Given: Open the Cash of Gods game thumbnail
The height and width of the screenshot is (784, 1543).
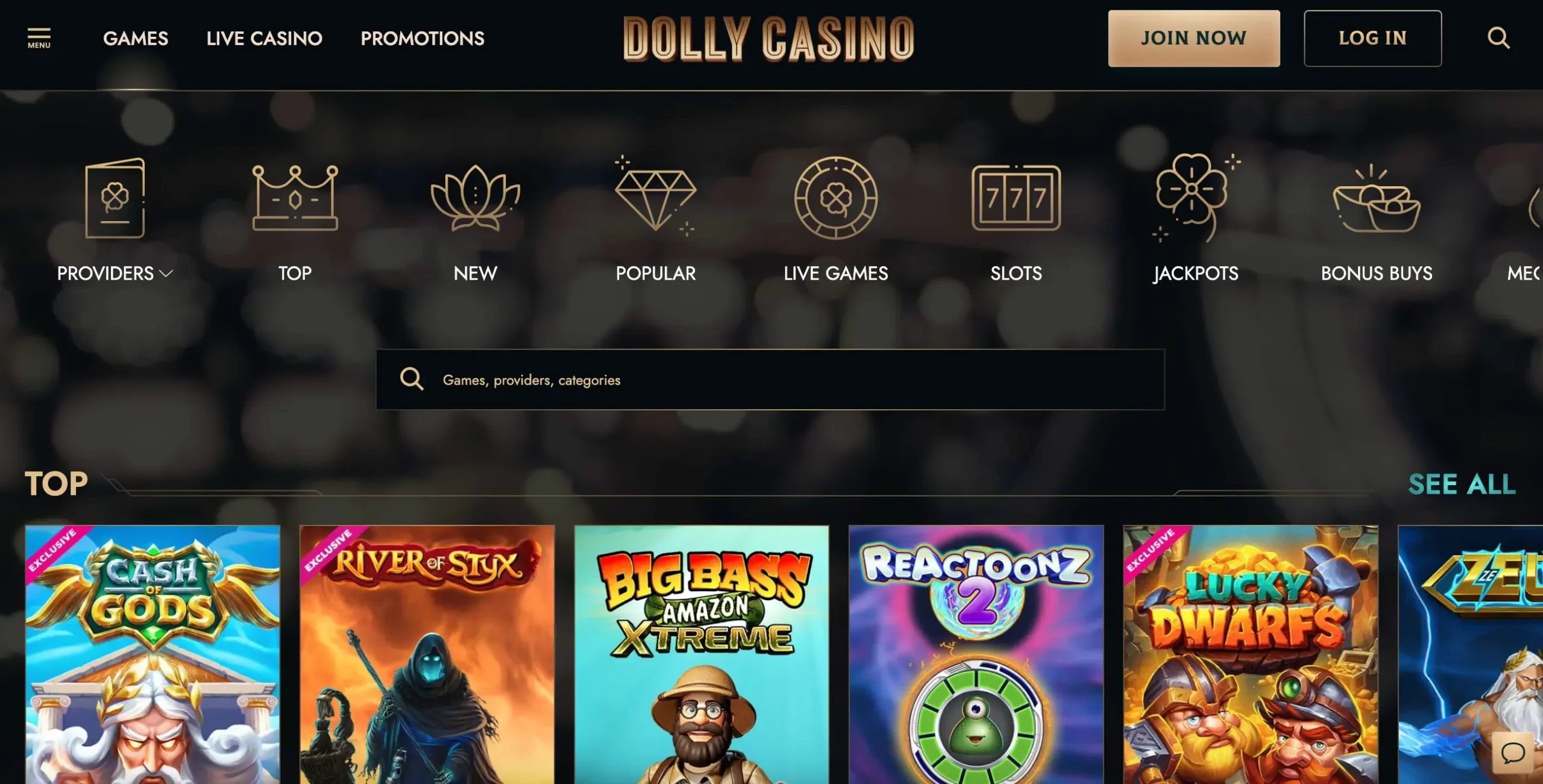Looking at the screenshot, I should point(152,654).
